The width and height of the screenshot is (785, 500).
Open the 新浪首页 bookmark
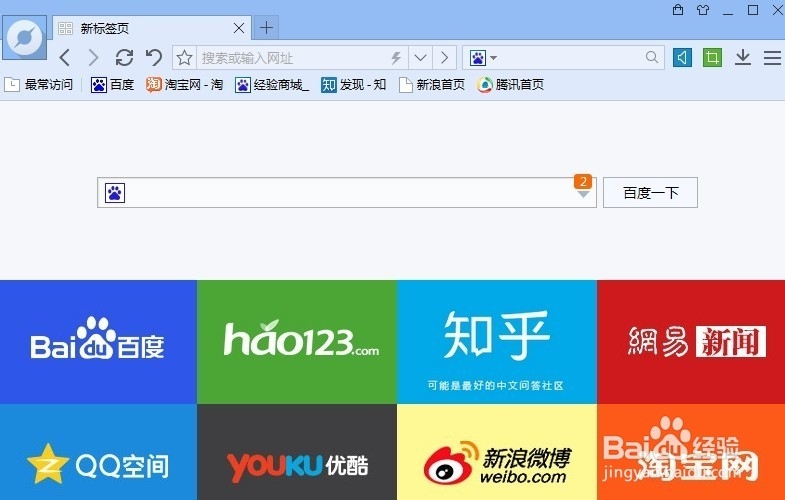[432, 85]
